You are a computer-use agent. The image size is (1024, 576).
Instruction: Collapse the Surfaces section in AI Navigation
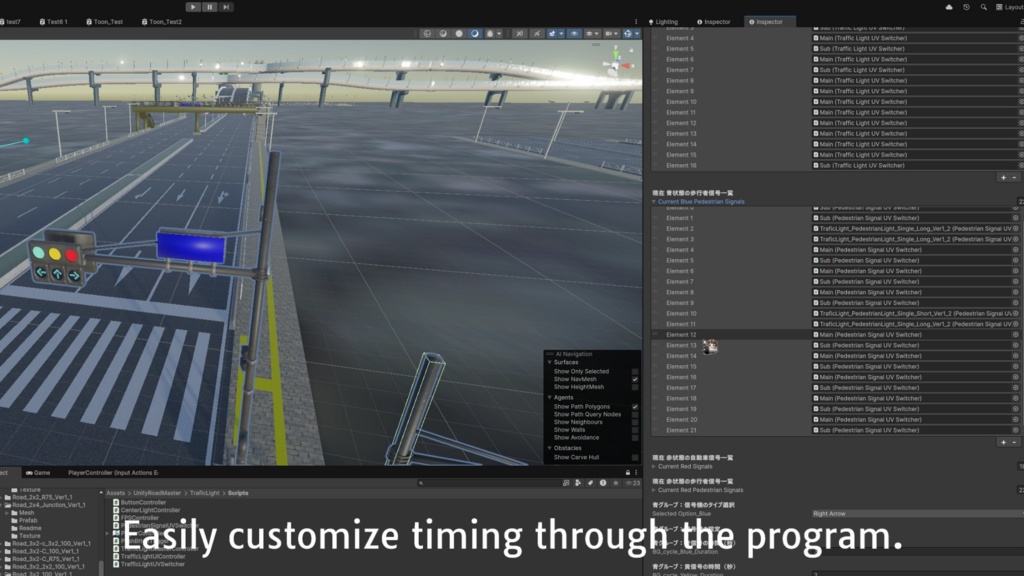[x=549, y=362]
